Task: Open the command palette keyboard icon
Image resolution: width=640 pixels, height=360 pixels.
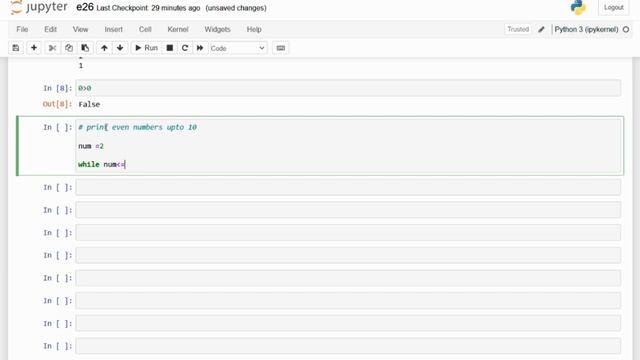Action: click(x=281, y=48)
